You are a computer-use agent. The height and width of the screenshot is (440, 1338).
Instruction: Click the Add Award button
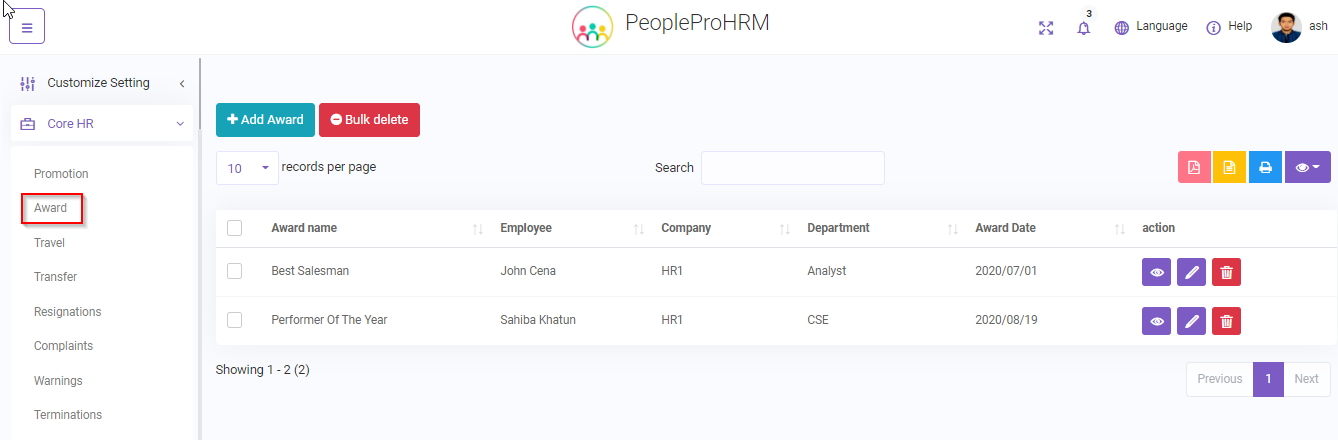[265, 120]
